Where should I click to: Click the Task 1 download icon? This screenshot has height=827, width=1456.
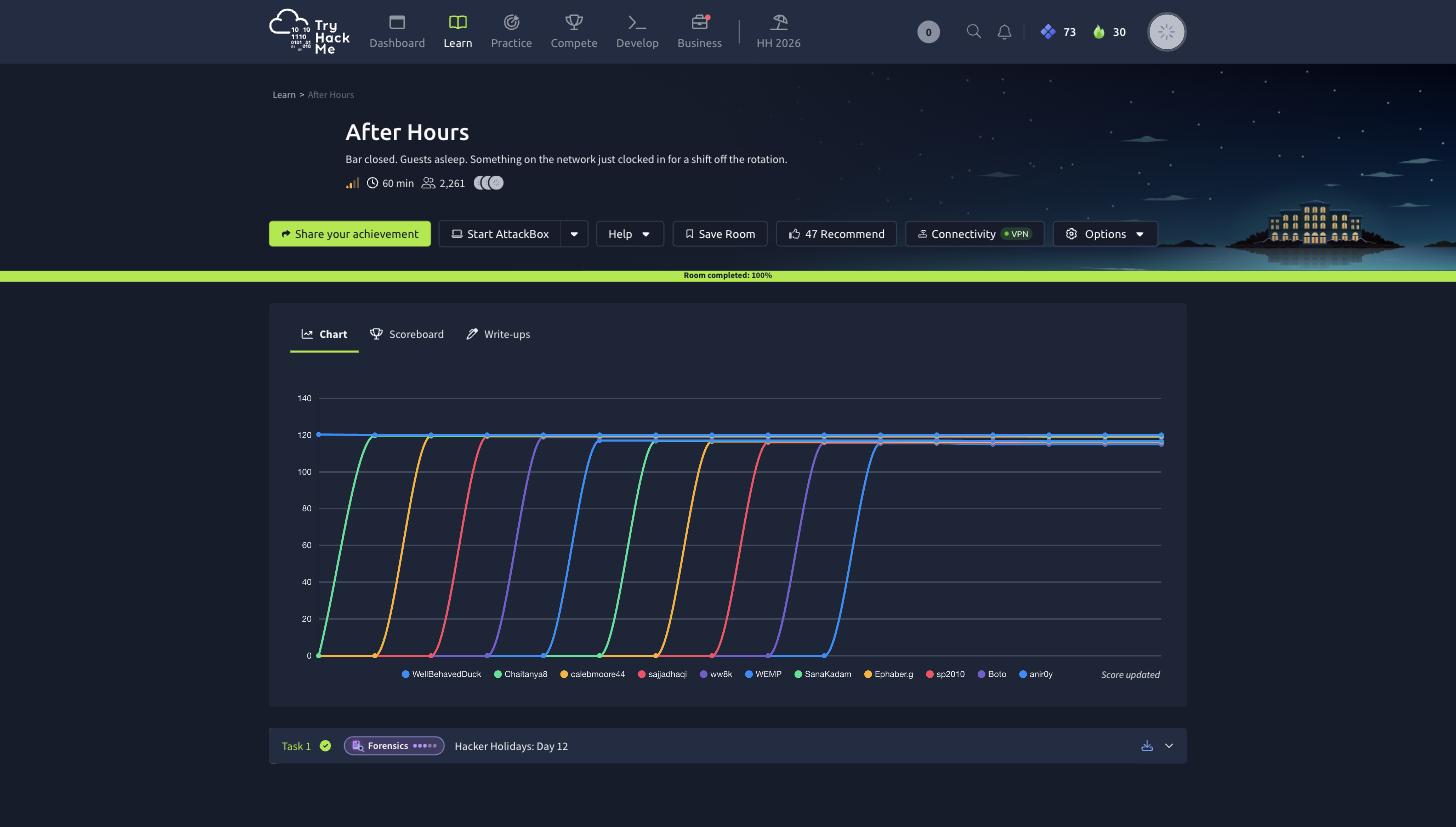(1147, 746)
